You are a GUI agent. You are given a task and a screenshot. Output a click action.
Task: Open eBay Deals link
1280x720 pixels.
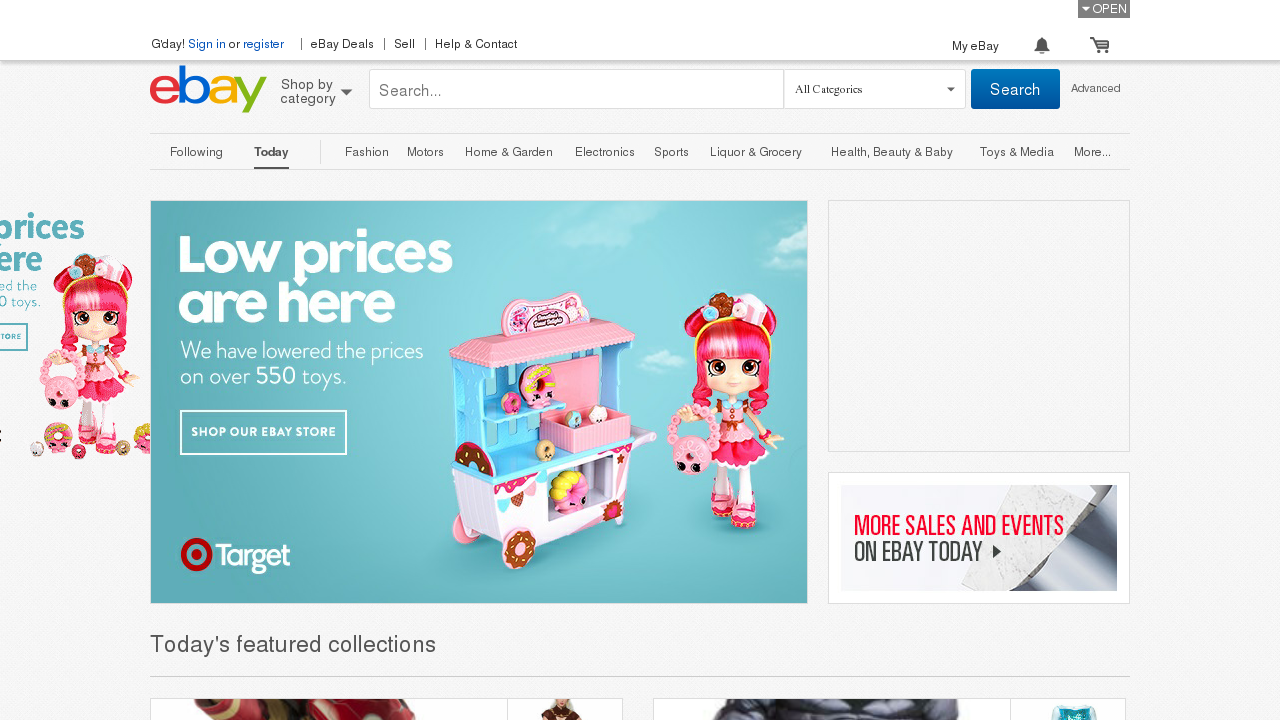342,44
